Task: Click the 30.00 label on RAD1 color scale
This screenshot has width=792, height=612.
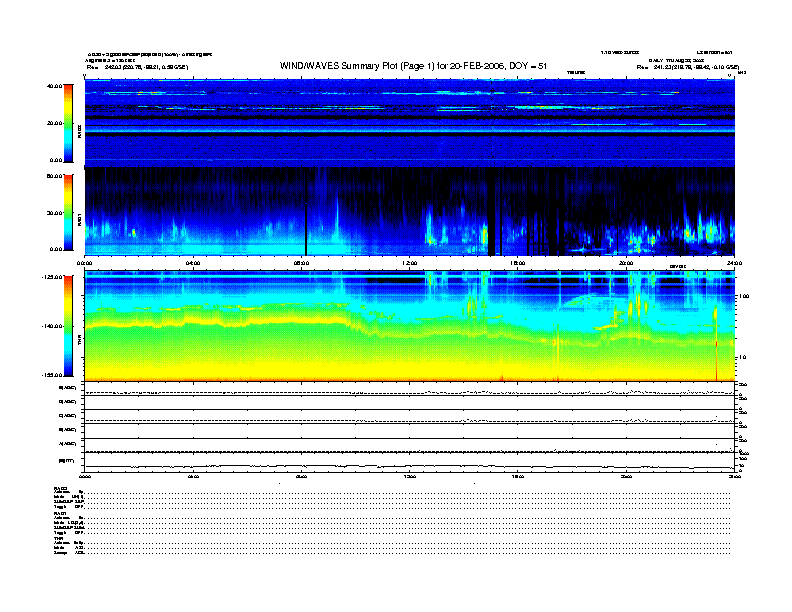Action: [x=55, y=213]
